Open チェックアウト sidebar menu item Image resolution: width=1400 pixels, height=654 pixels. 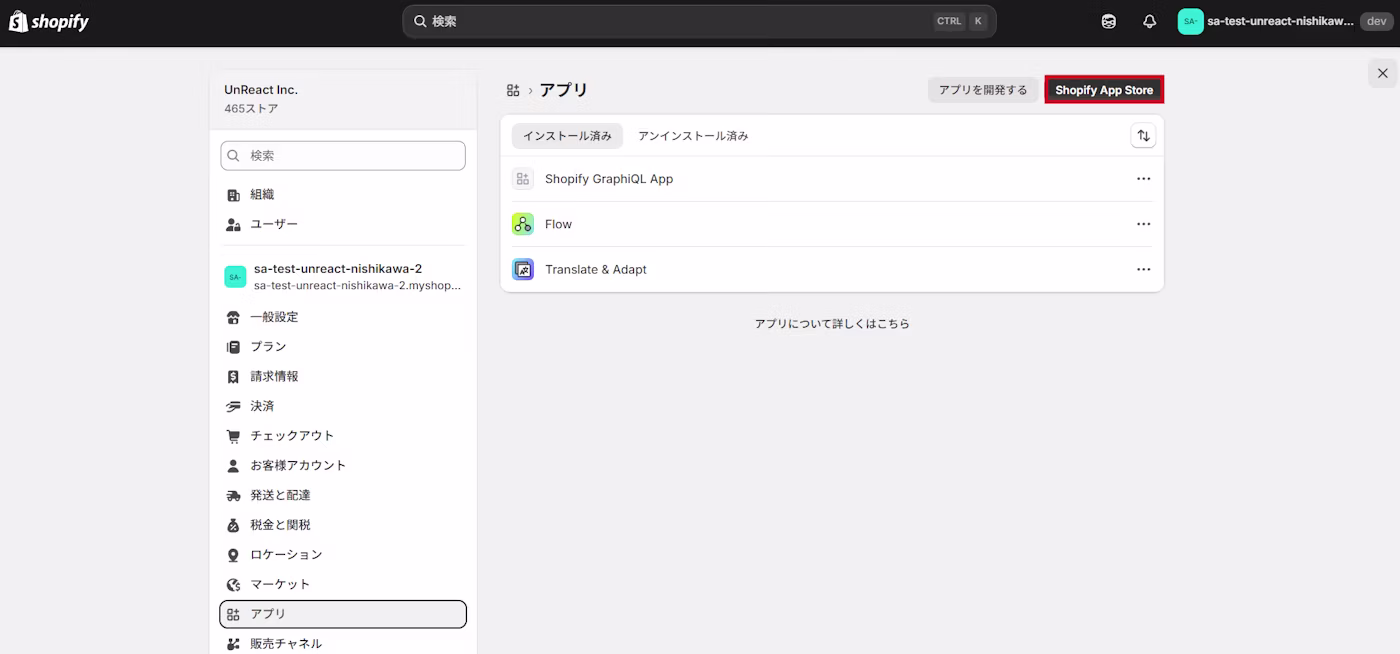(x=343, y=436)
